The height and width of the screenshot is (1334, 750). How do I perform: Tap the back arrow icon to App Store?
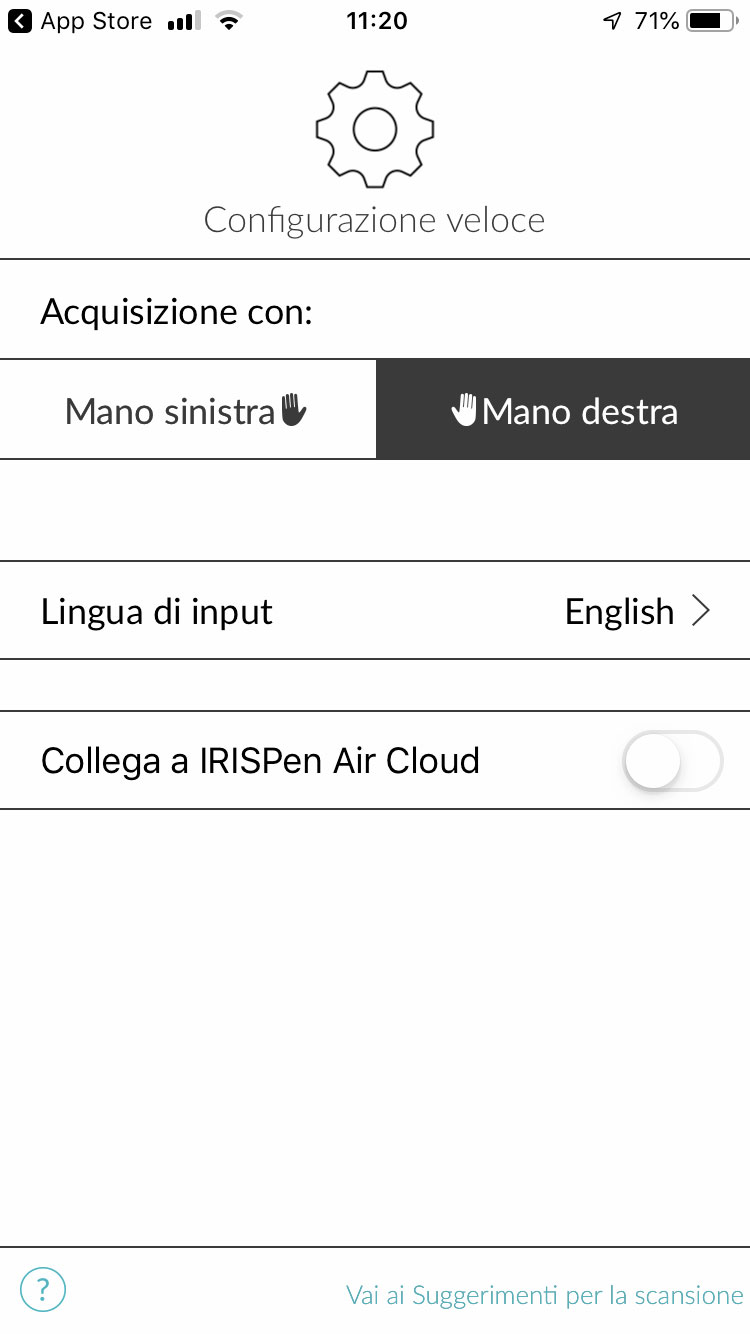point(20,21)
